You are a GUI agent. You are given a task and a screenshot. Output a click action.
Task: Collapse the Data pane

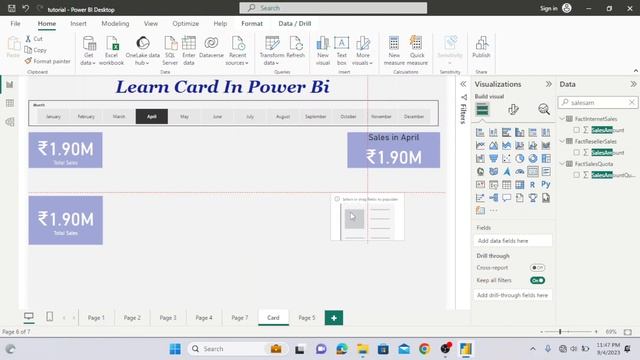click(633, 84)
